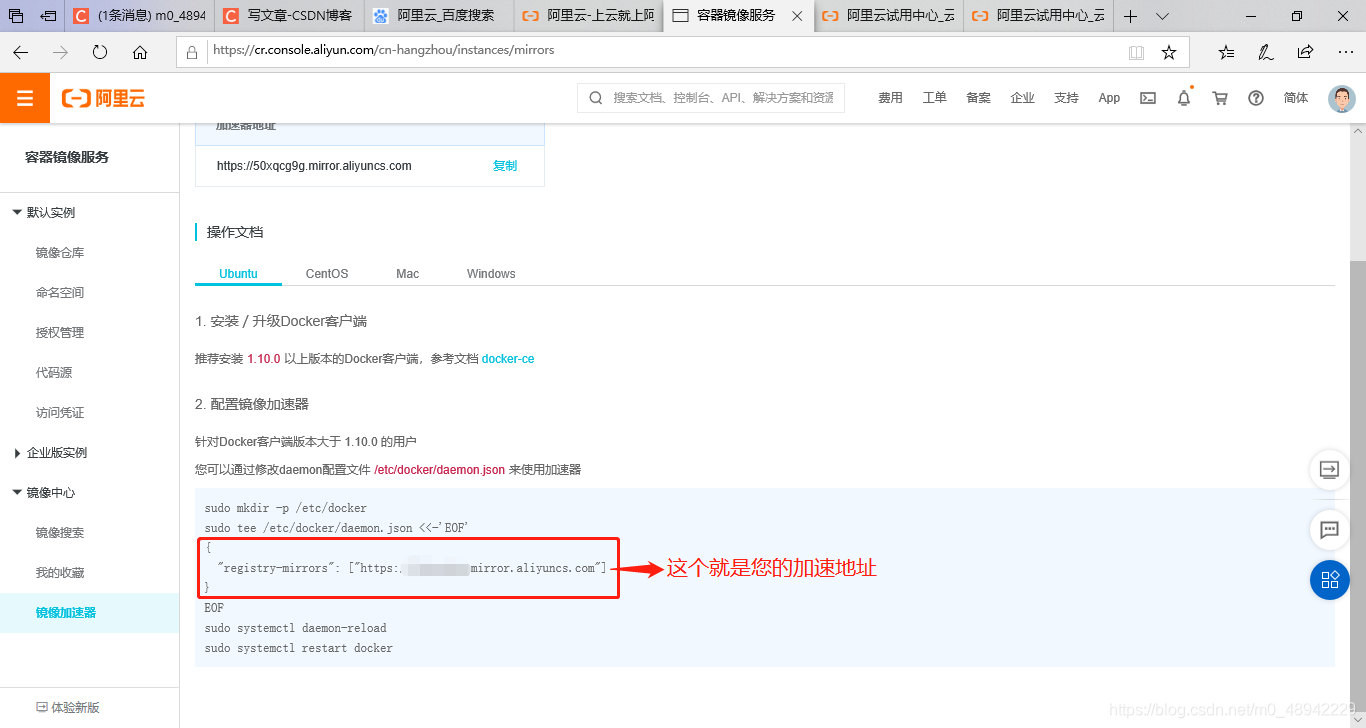Toggle reading view icon in address bar
Screen dimensions: 1366x728
pyautogui.click(x=1136, y=52)
